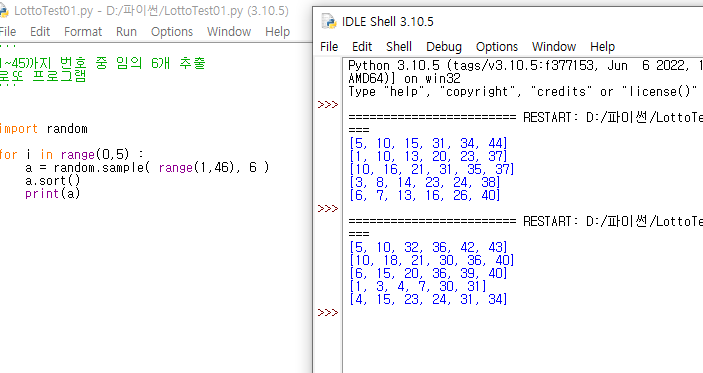703x373 pixels.
Task: Click output row [6, 15, 20, 36, 39, 40]
Action: [428, 273]
